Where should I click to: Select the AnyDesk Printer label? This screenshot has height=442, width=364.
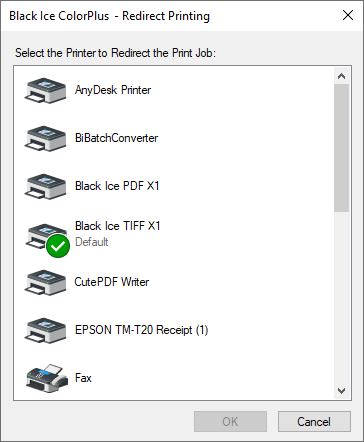pyautogui.click(x=113, y=90)
